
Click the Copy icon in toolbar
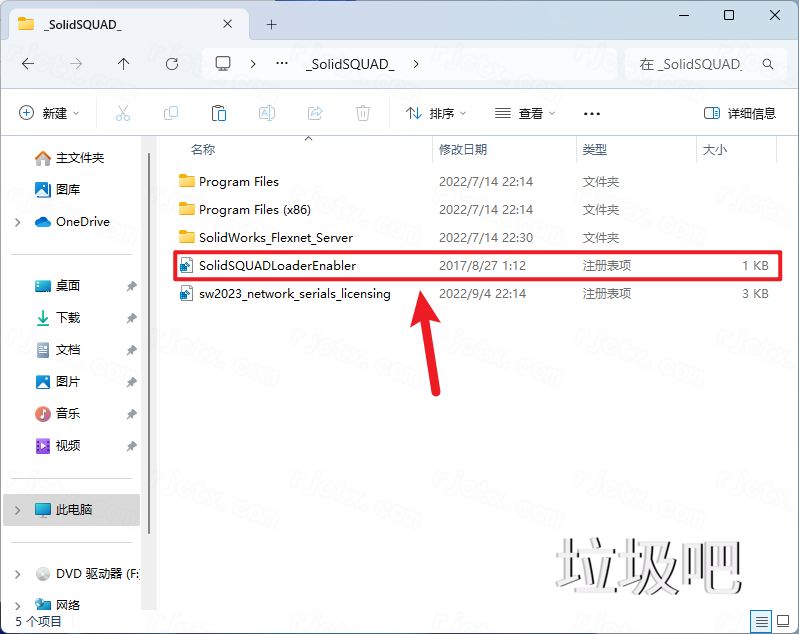[x=171, y=113]
